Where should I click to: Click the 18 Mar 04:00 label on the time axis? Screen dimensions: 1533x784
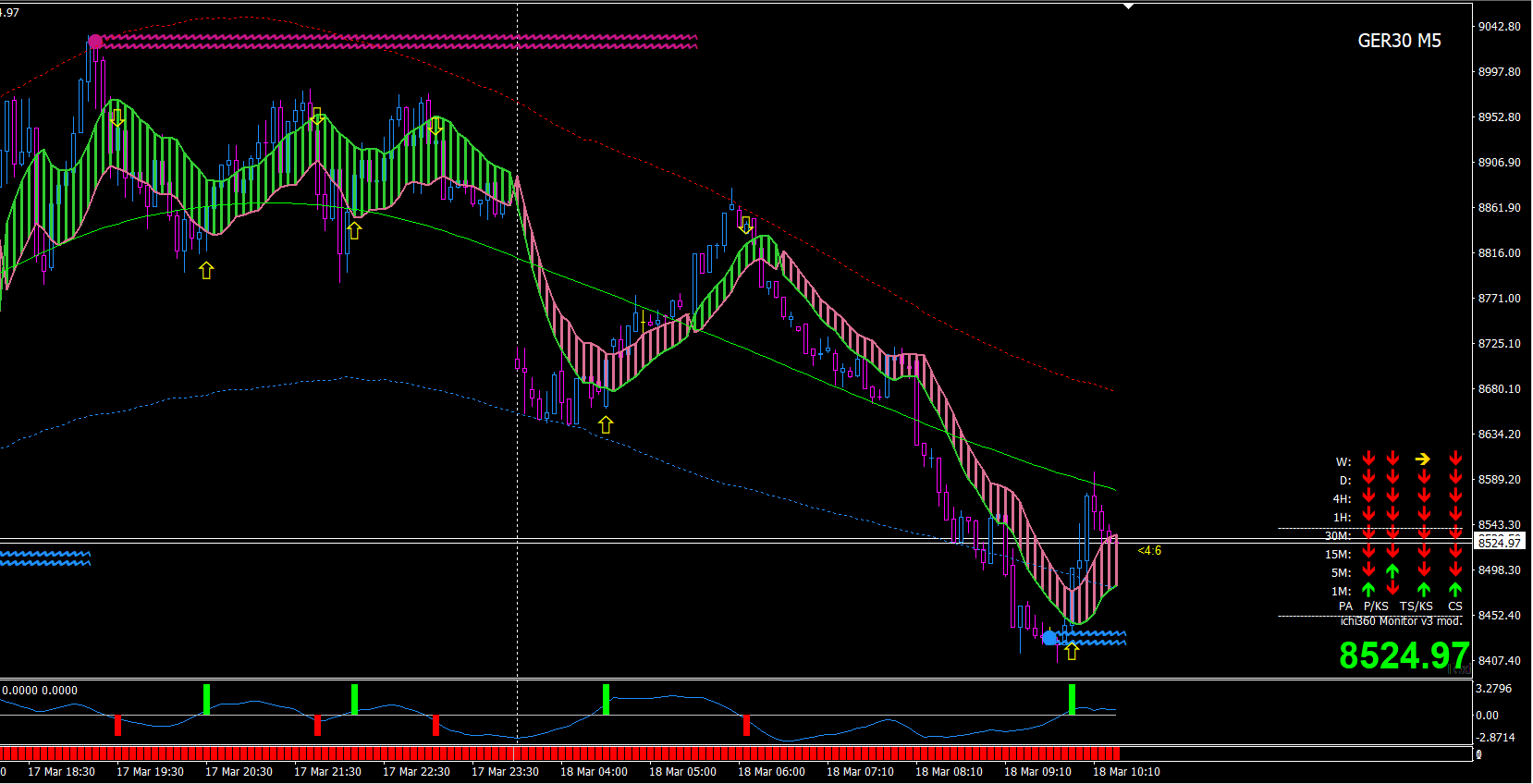[594, 771]
